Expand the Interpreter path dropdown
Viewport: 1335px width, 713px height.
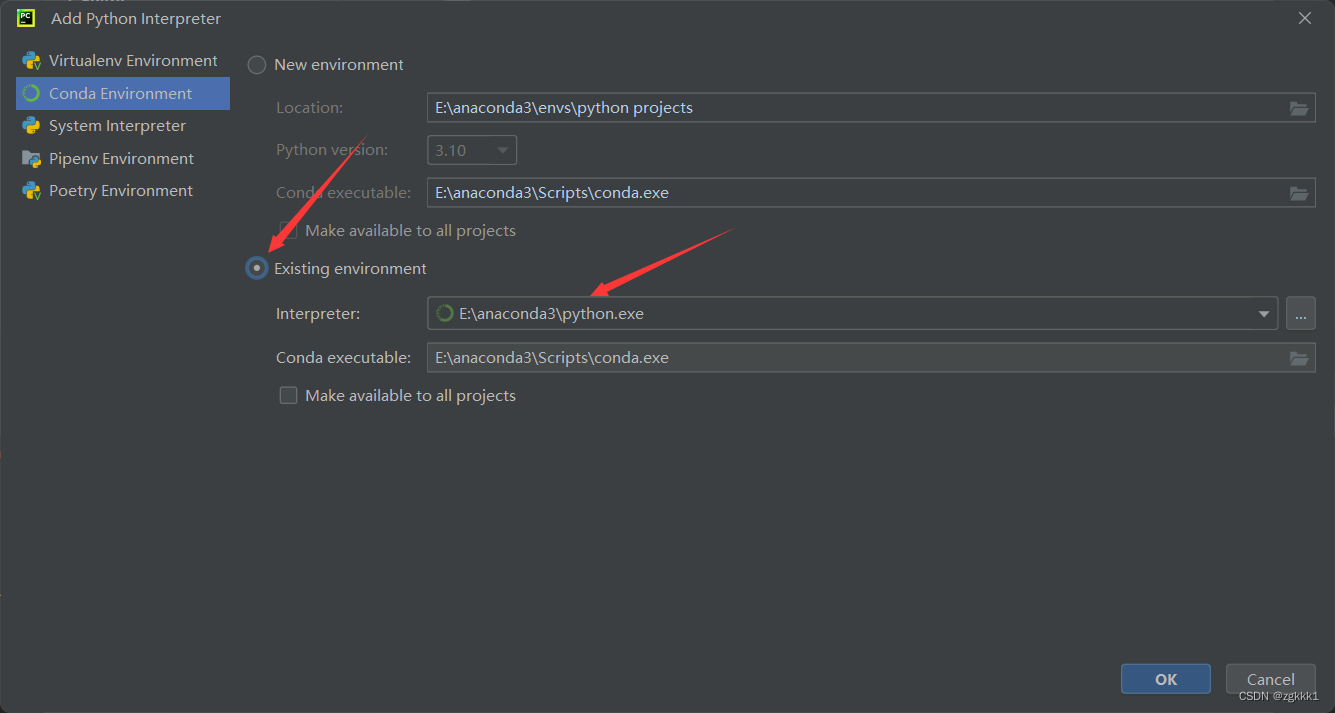coord(1262,313)
